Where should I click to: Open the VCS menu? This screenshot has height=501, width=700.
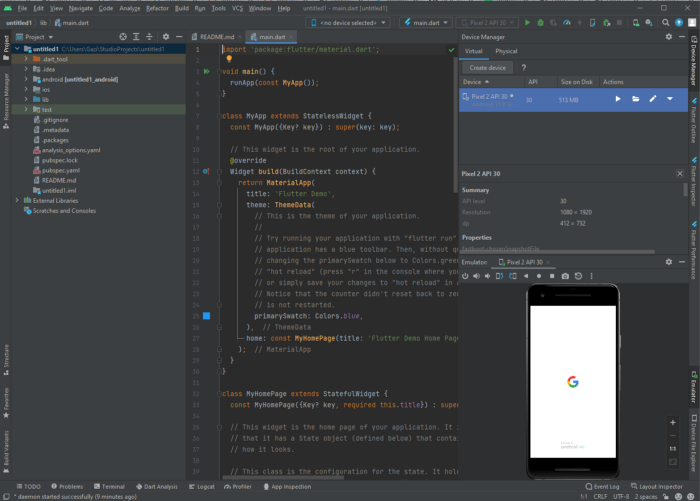tap(237, 8)
